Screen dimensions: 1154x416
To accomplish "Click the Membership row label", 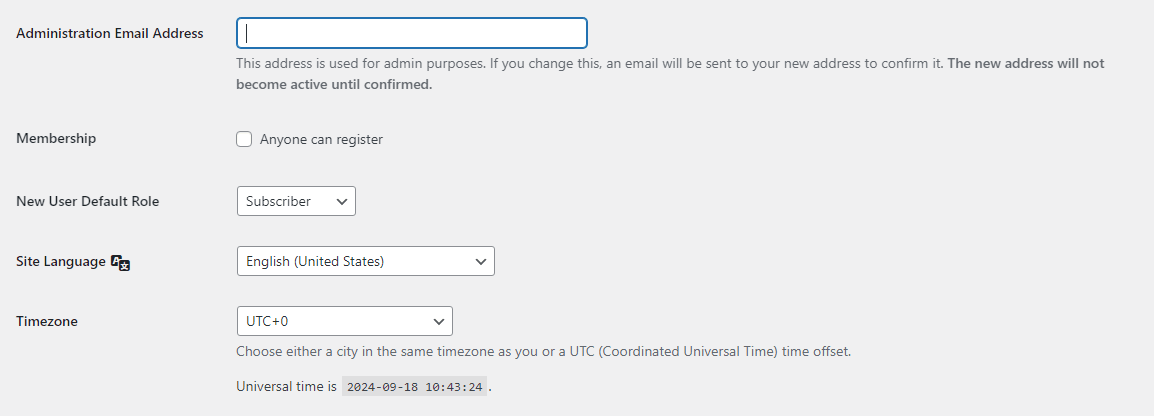I will (56, 139).
